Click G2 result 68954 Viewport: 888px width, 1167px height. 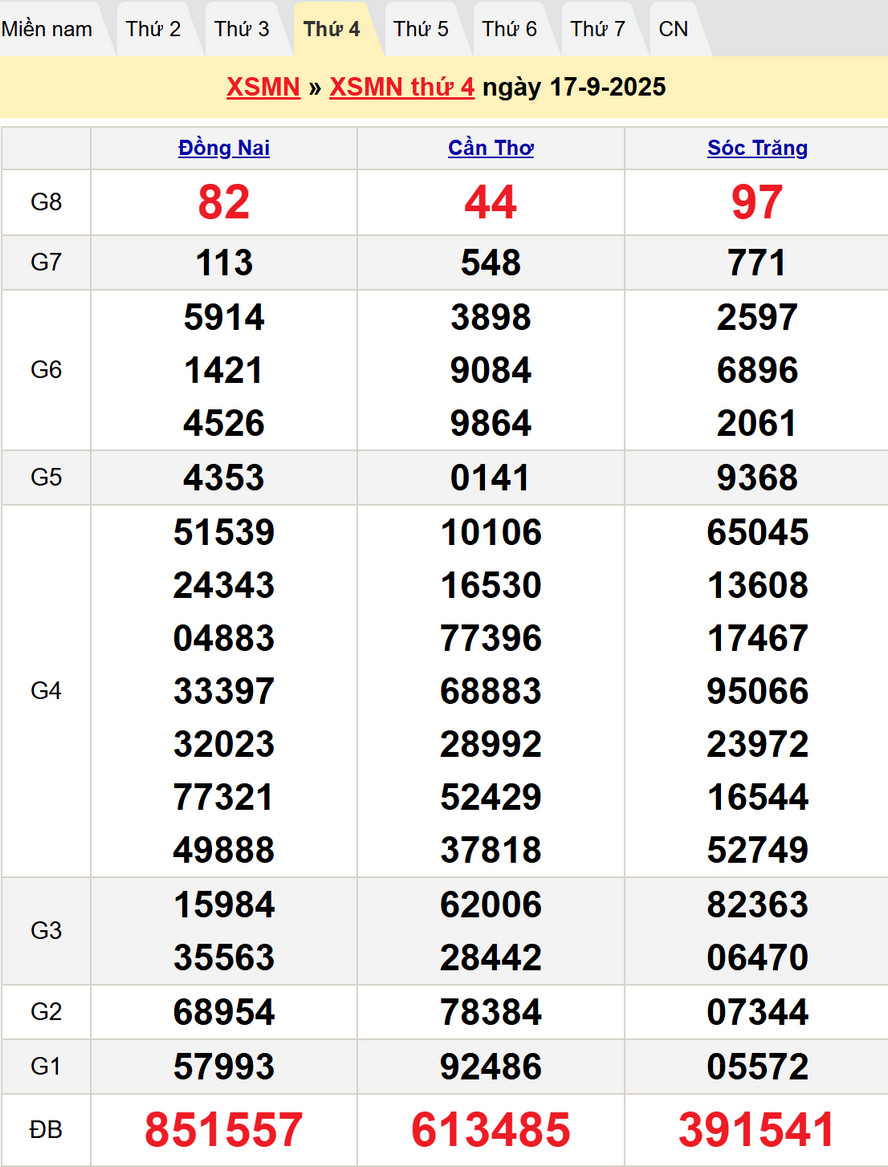click(224, 1012)
